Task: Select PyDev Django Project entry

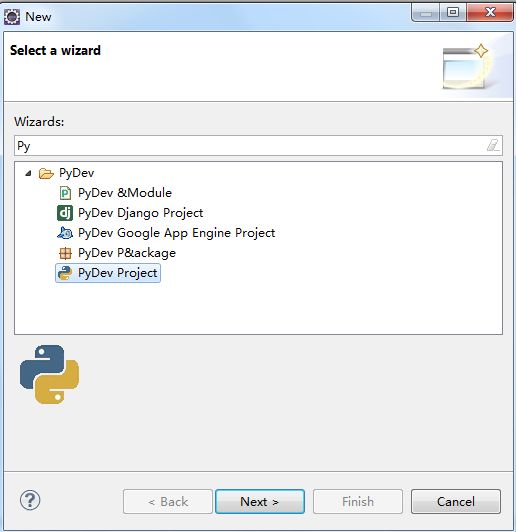Action: [x=140, y=213]
